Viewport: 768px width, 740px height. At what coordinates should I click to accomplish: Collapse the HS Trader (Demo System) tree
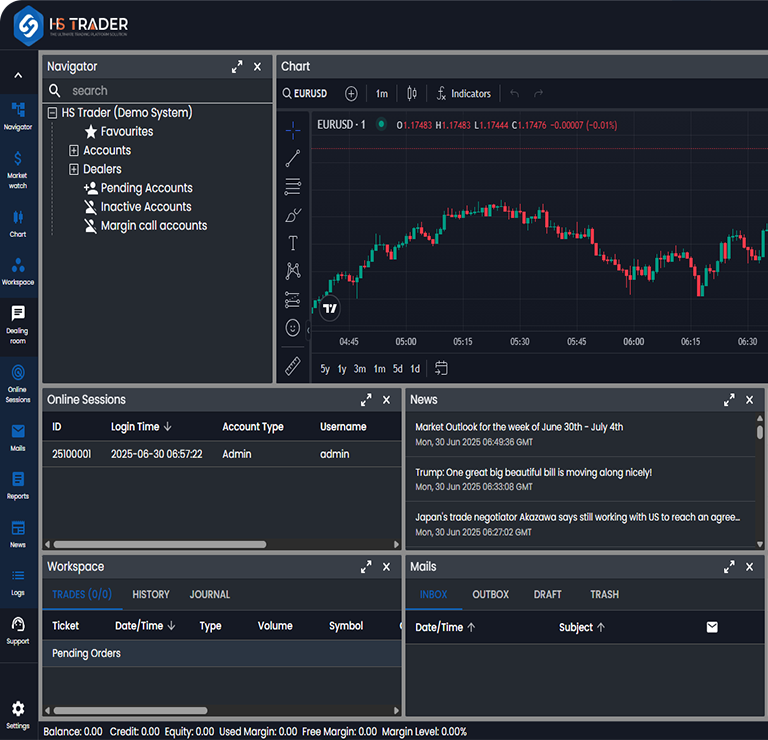[x=52, y=113]
